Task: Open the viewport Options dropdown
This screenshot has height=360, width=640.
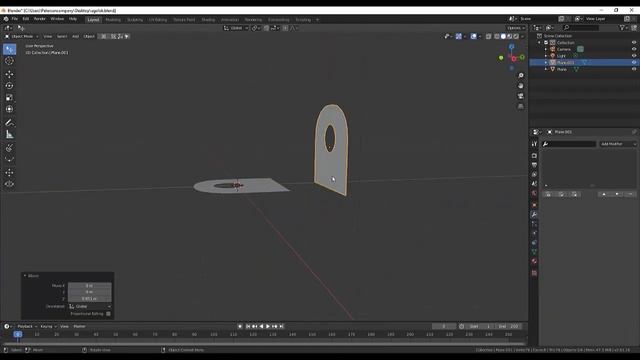Action: tap(516, 28)
